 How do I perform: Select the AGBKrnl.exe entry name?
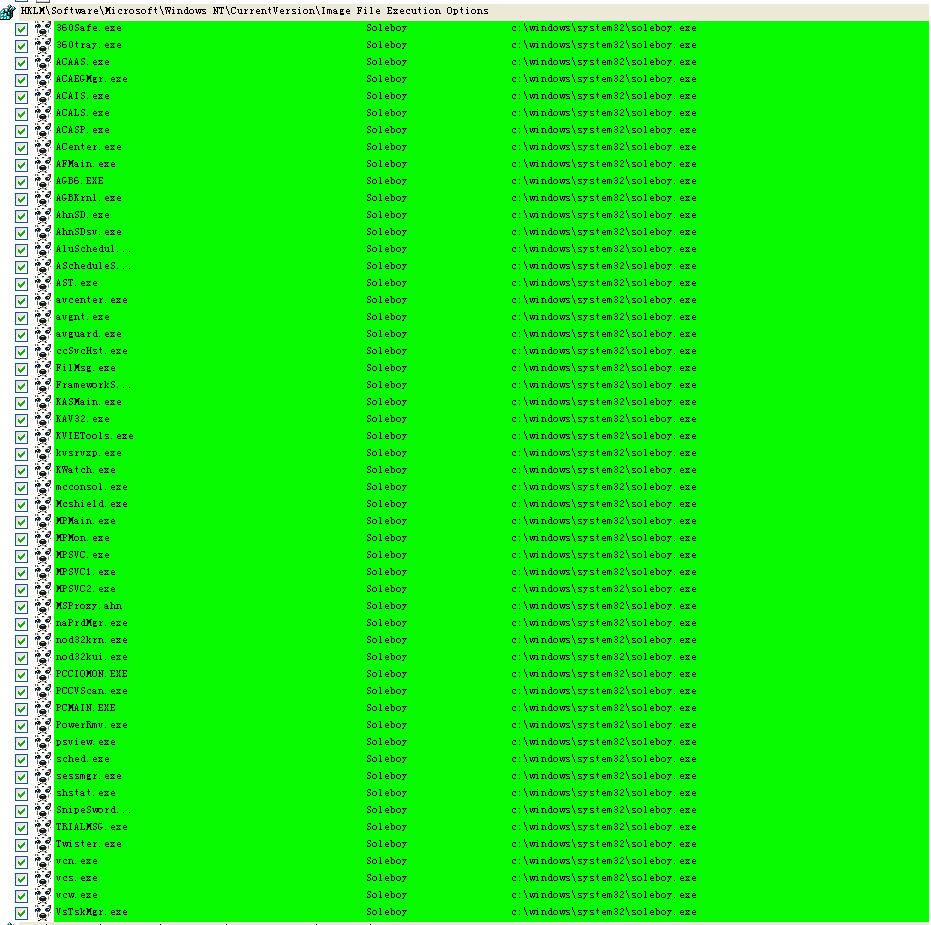point(88,198)
